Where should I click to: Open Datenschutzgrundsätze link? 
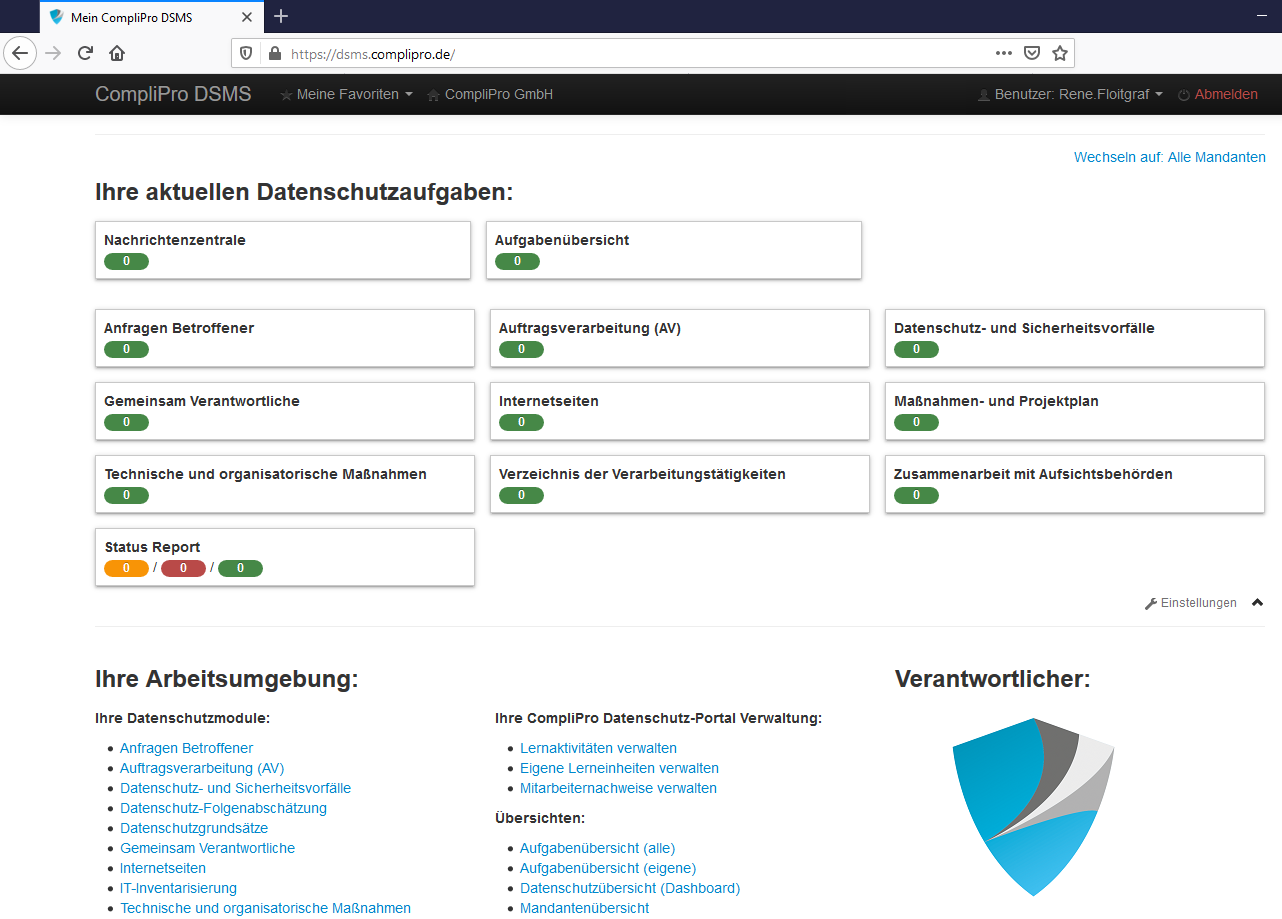[x=194, y=828]
